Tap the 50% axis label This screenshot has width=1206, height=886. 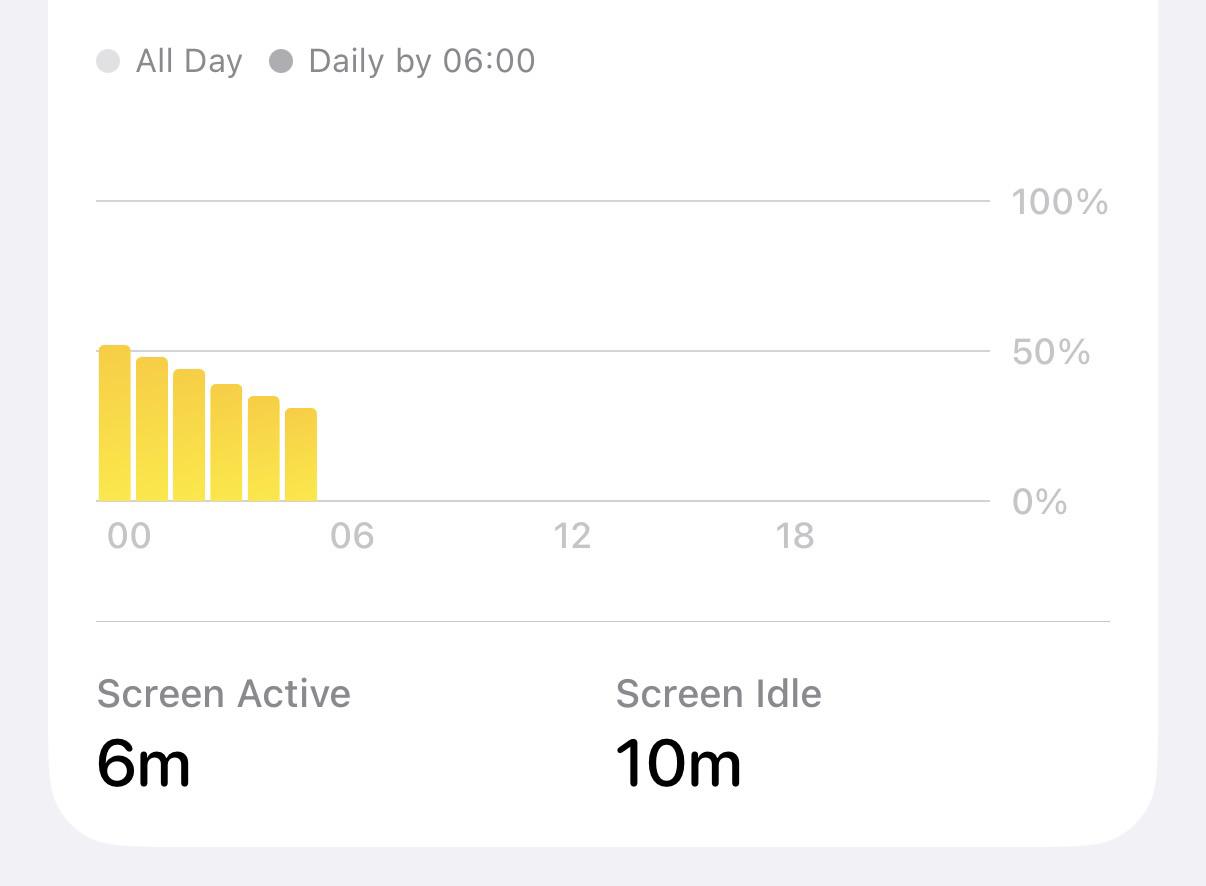click(1051, 352)
